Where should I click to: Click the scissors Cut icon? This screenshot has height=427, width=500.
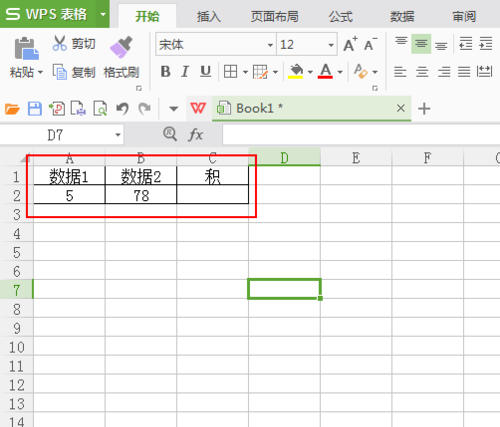(60, 43)
